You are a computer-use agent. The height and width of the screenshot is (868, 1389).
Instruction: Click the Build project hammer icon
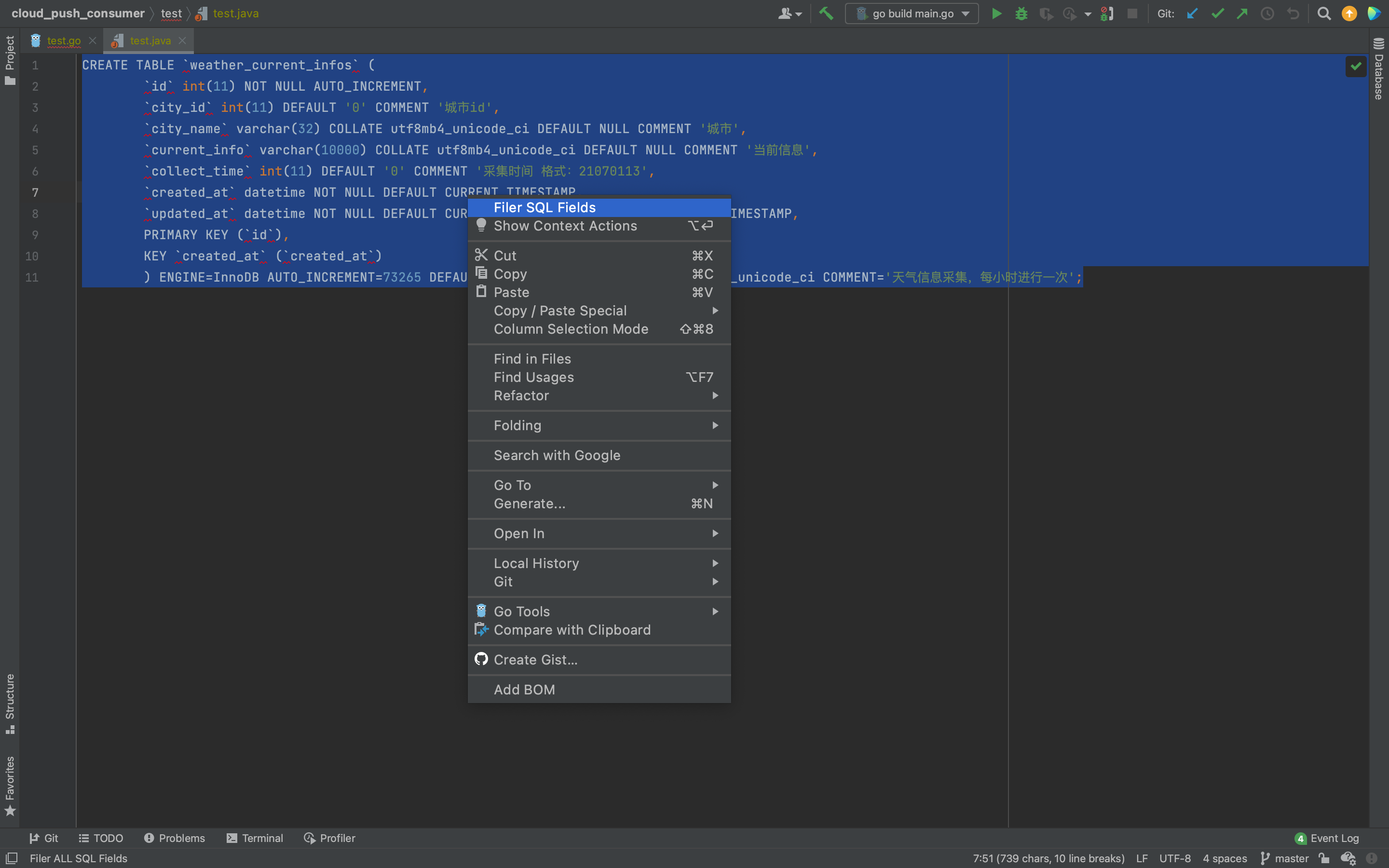[826, 14]
